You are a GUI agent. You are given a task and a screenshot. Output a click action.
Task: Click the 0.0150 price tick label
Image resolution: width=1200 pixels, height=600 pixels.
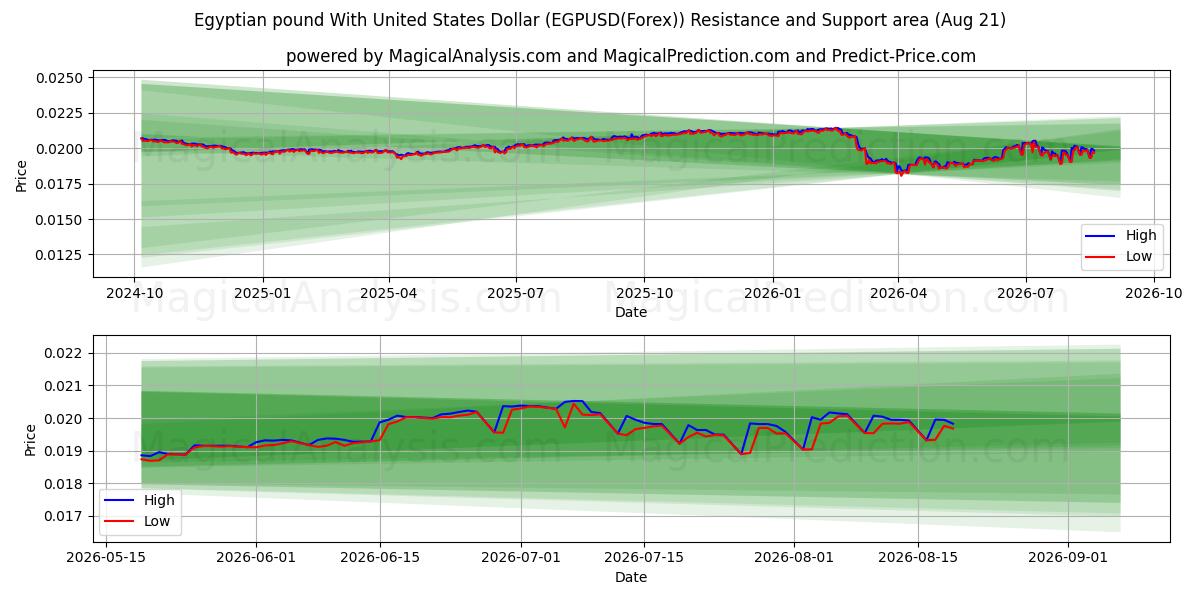coord(62,220)
